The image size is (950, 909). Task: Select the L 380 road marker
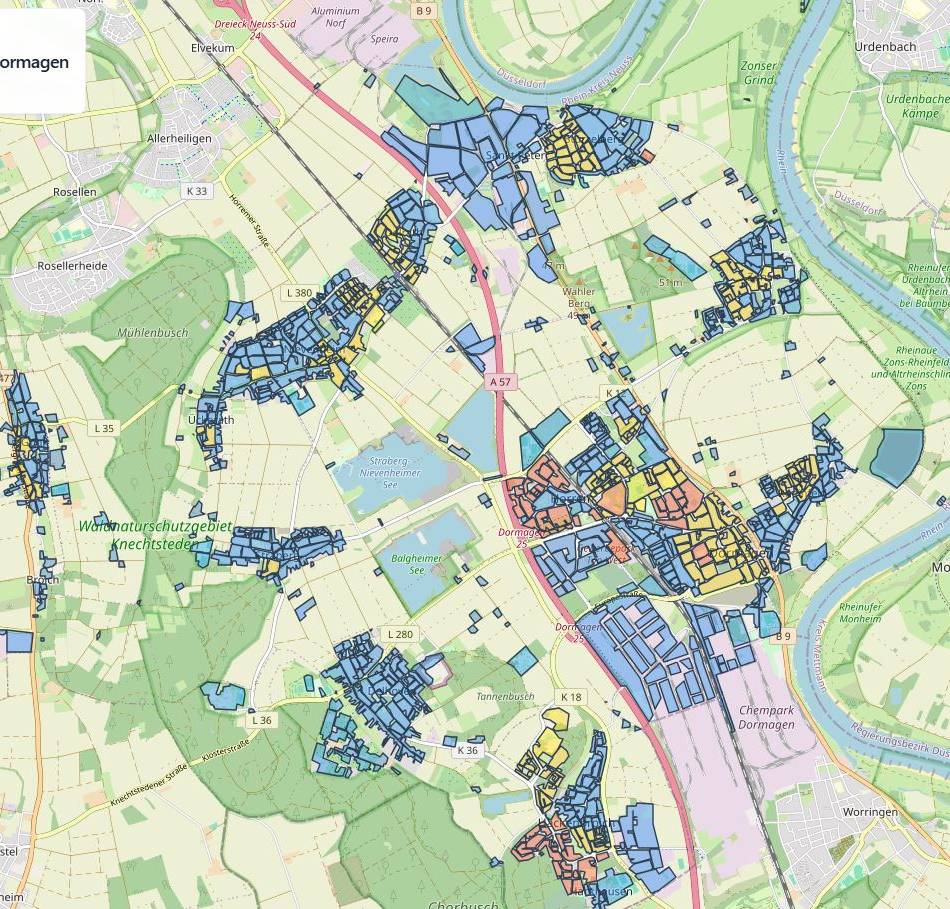298,293
